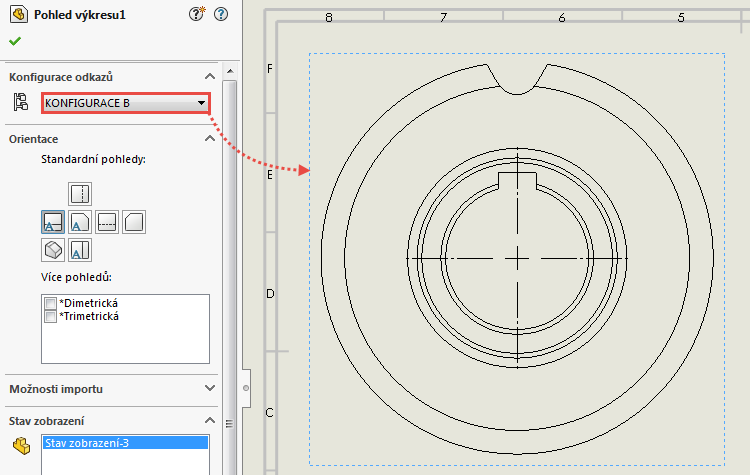This screenshot has width=750, height=475.
Task: Collapse the Orientace section
Action: 210,139
